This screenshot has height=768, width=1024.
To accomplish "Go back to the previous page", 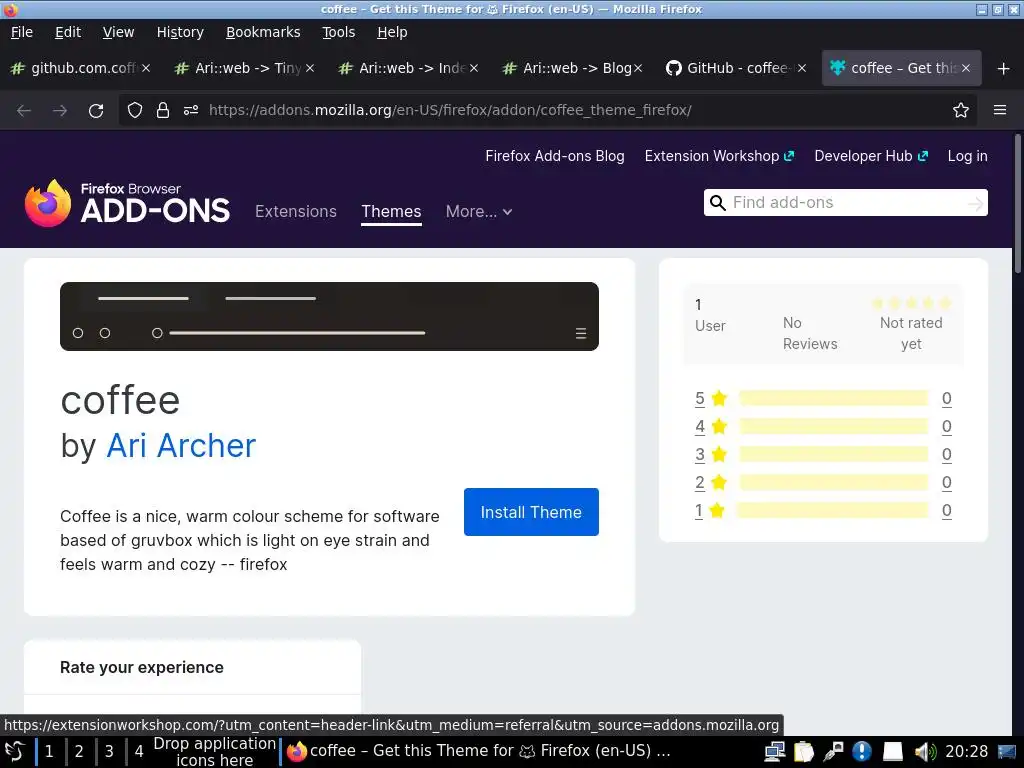I will click(x=24, y=110).
